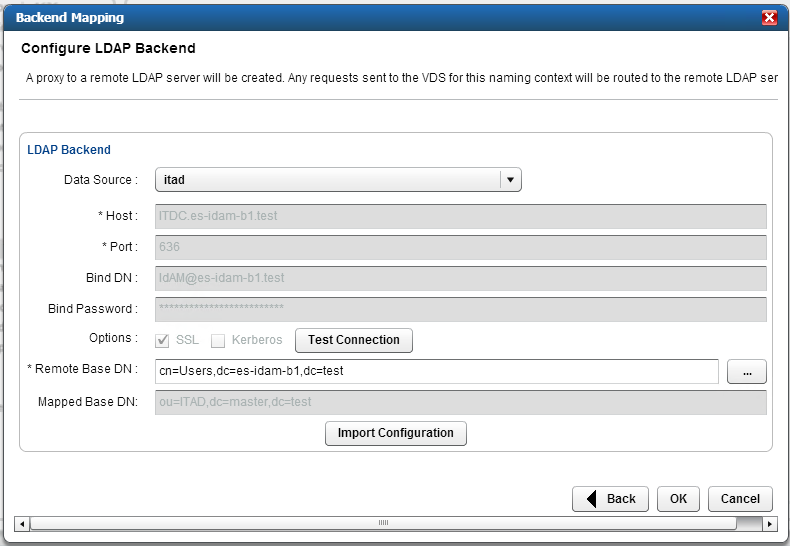Viewport: 790px width, 551px height.
Task: Click the Mapped Base DN field
Action: pyautogui.click(x=460, y=402)
